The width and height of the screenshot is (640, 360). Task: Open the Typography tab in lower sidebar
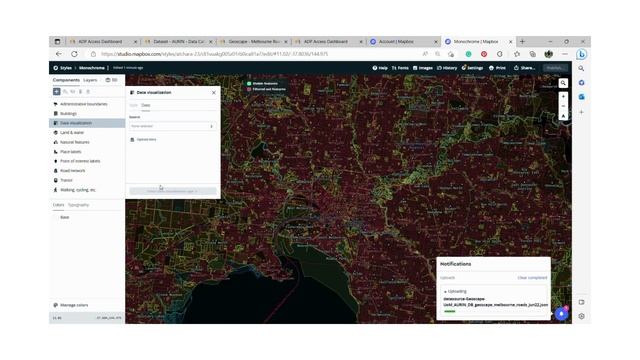[78, 205]
